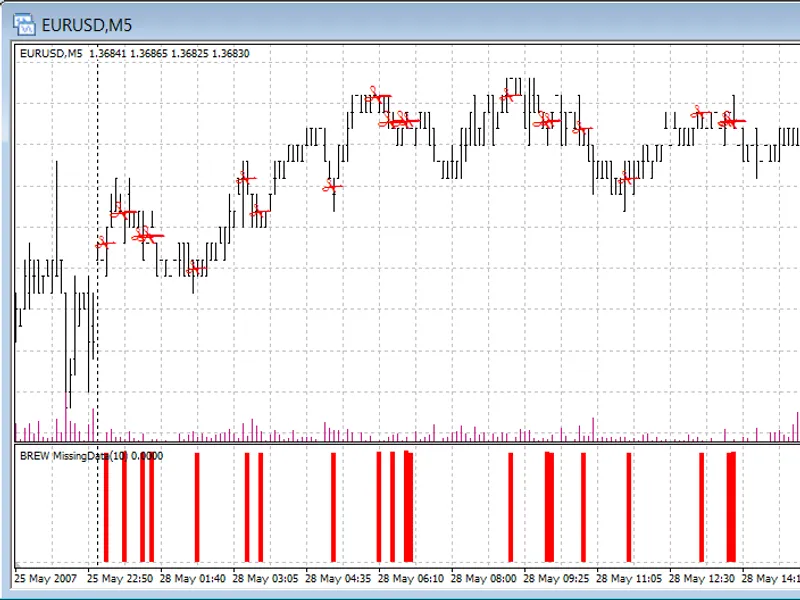Select the OHLC text '1.36841 1.36865 1.36825 1.36830'
Viewport: 800px width, 600px height.
coord(169,53)
